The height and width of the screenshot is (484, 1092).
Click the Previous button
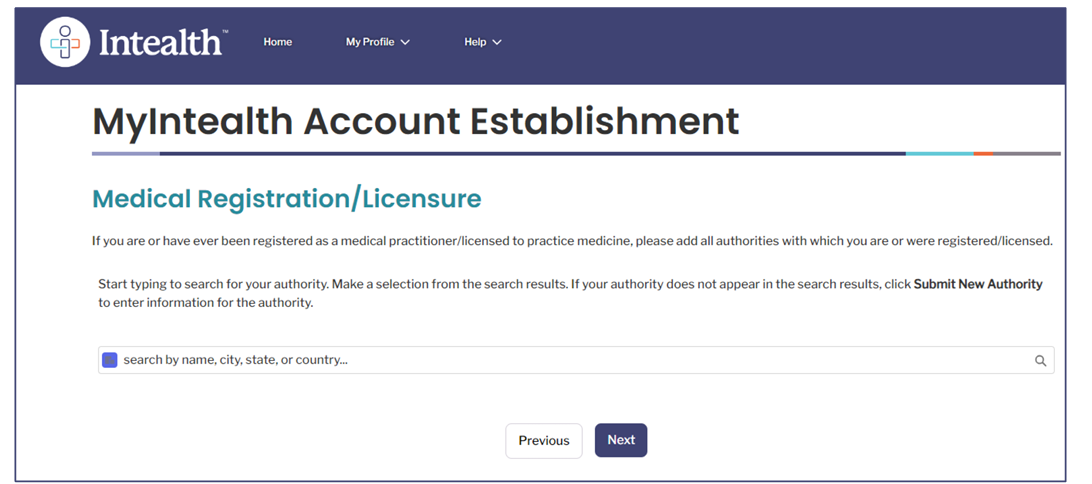(544, 441)
